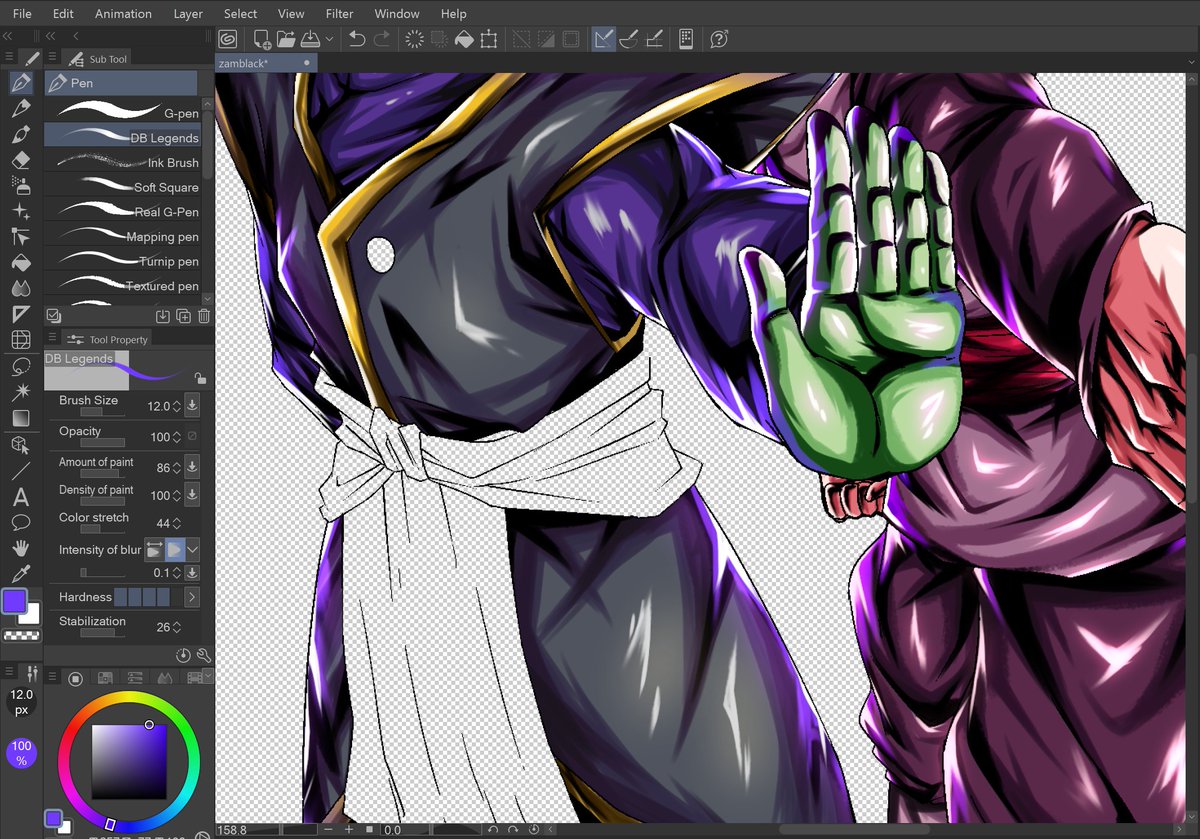Open the Animation menu

tap(123, 14)
